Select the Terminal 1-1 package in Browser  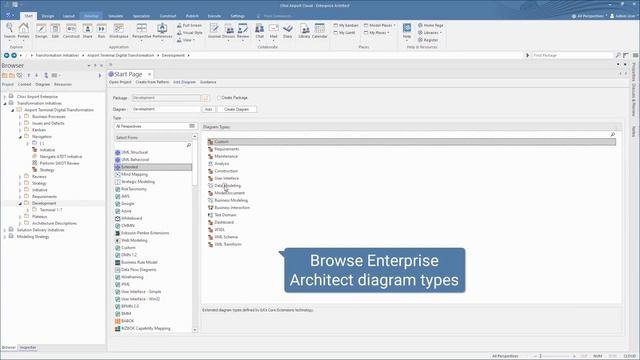click(51, 210)
